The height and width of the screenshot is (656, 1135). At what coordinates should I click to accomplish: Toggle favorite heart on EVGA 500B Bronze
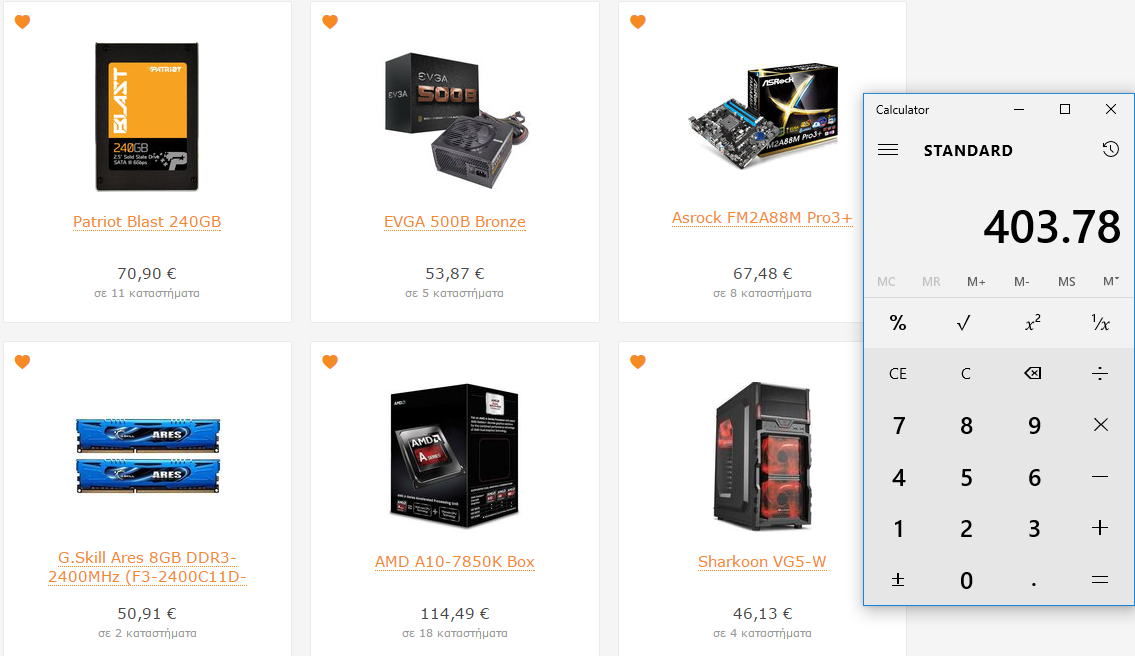(330, 22)
